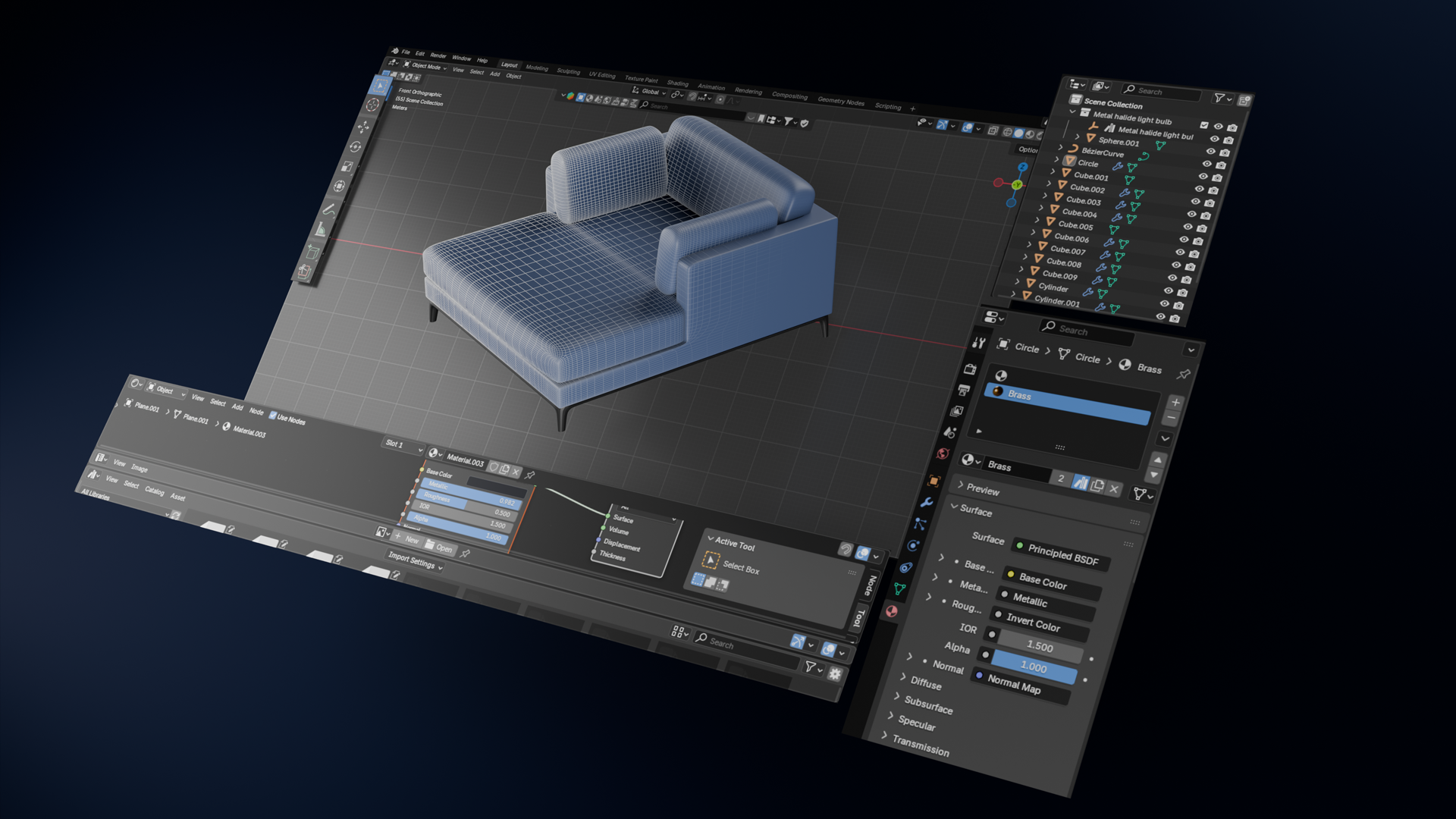
Task: Toggle the Use Nodes checkbox
Action: [x=272, y=416]
